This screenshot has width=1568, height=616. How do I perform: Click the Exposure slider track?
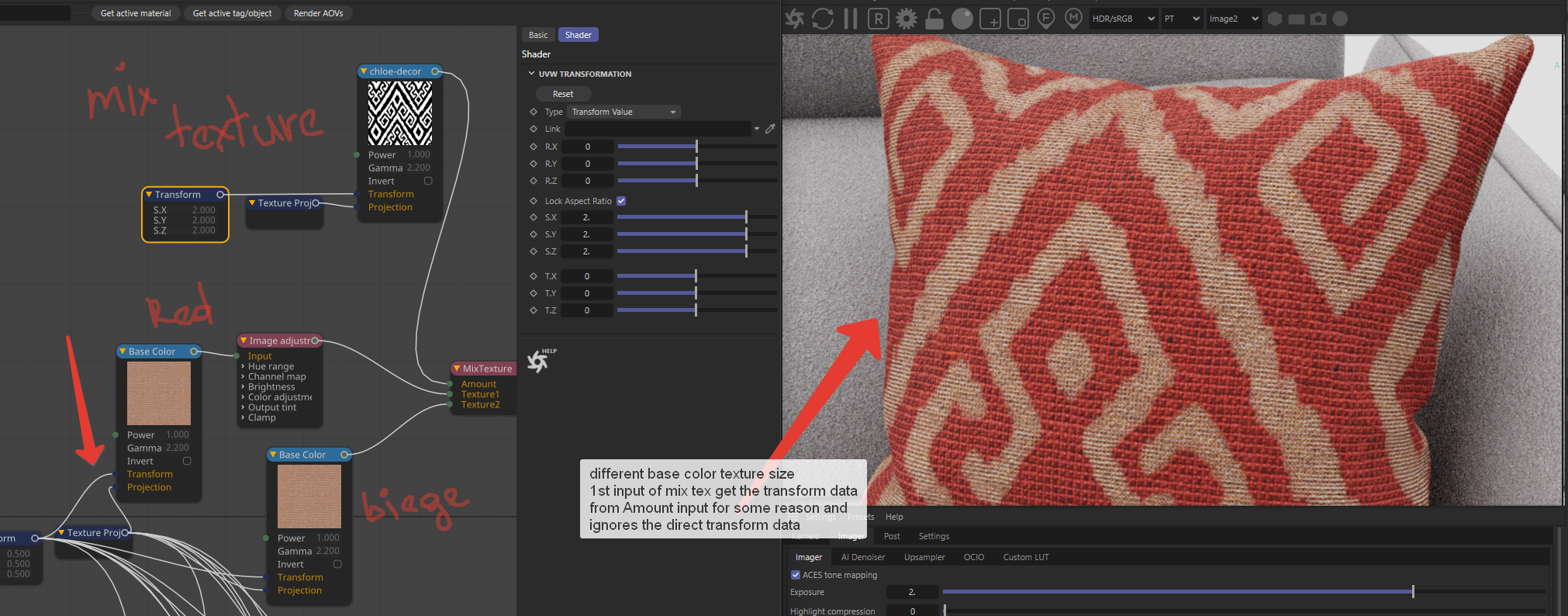(x=1244, y=592)
